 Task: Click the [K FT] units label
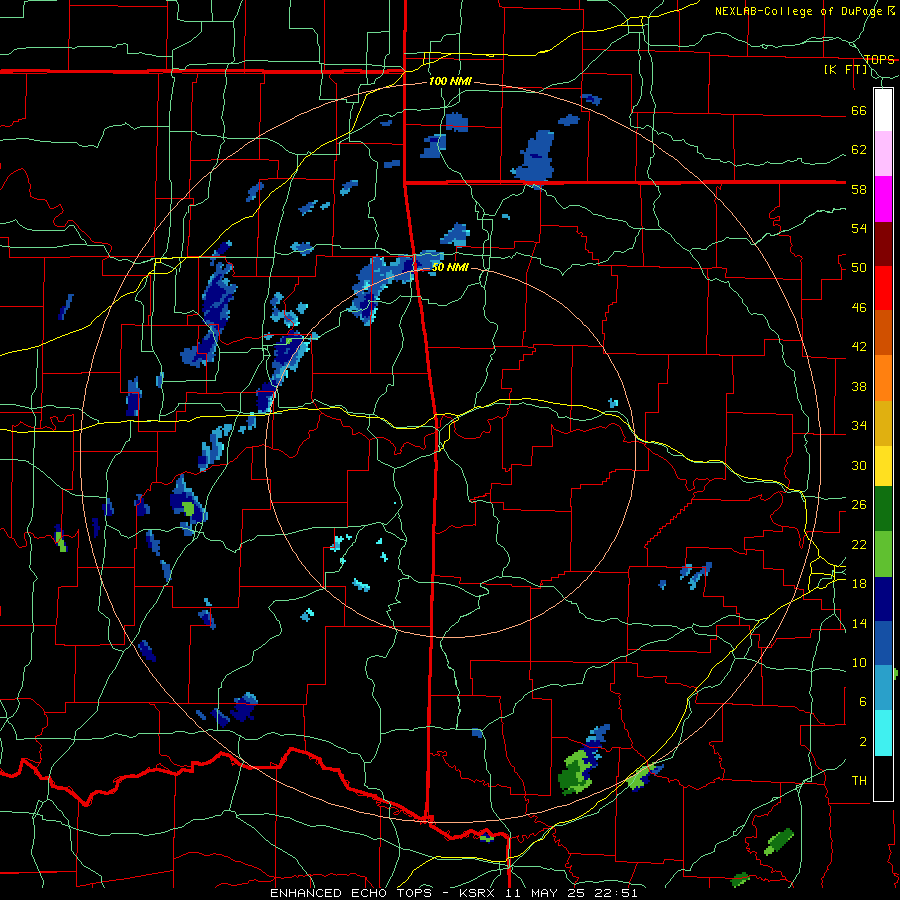(845, 70)
